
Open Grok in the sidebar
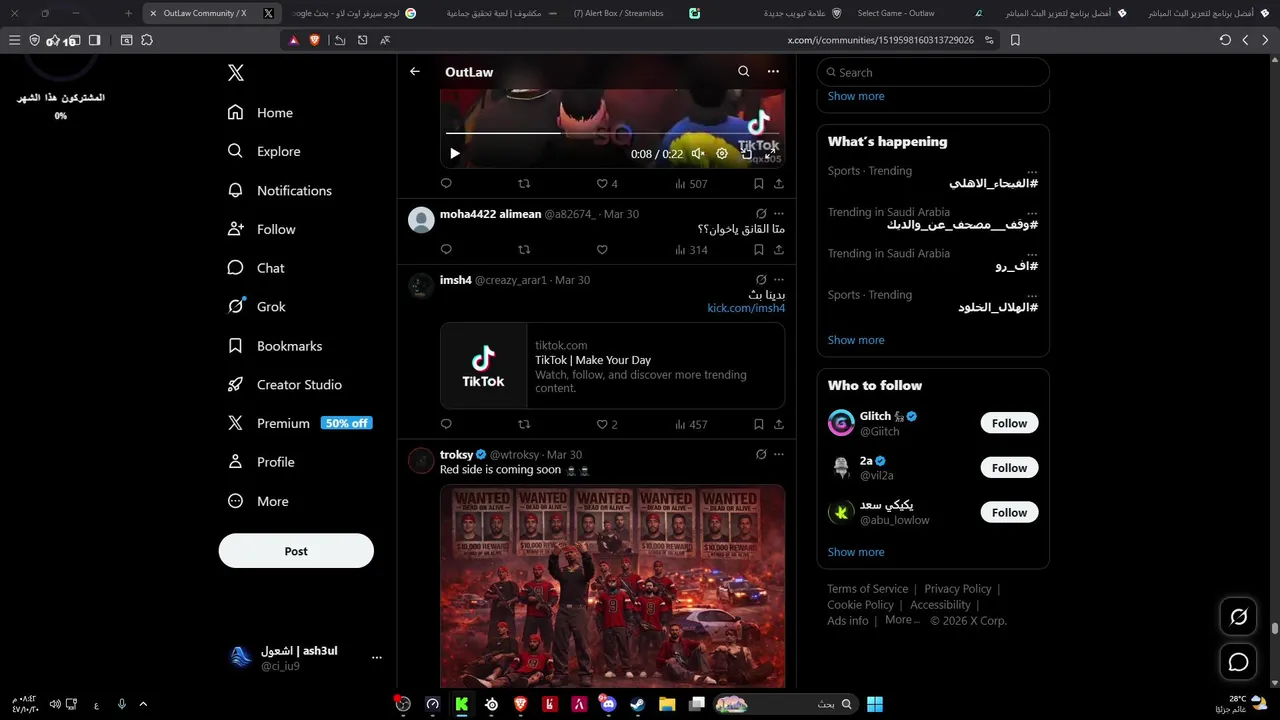pos(257,307)
